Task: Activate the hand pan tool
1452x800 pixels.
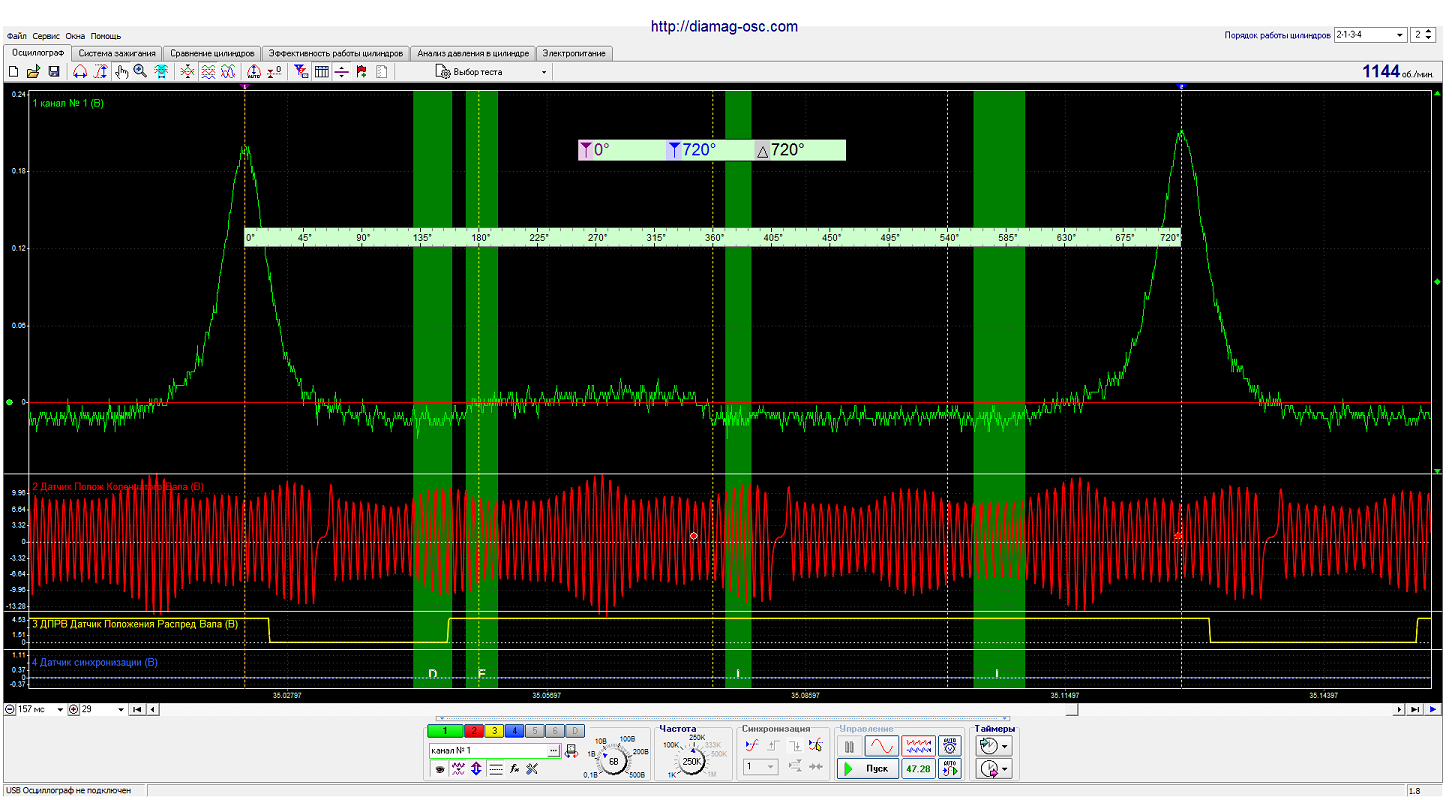Action: [x=121, y=71]
